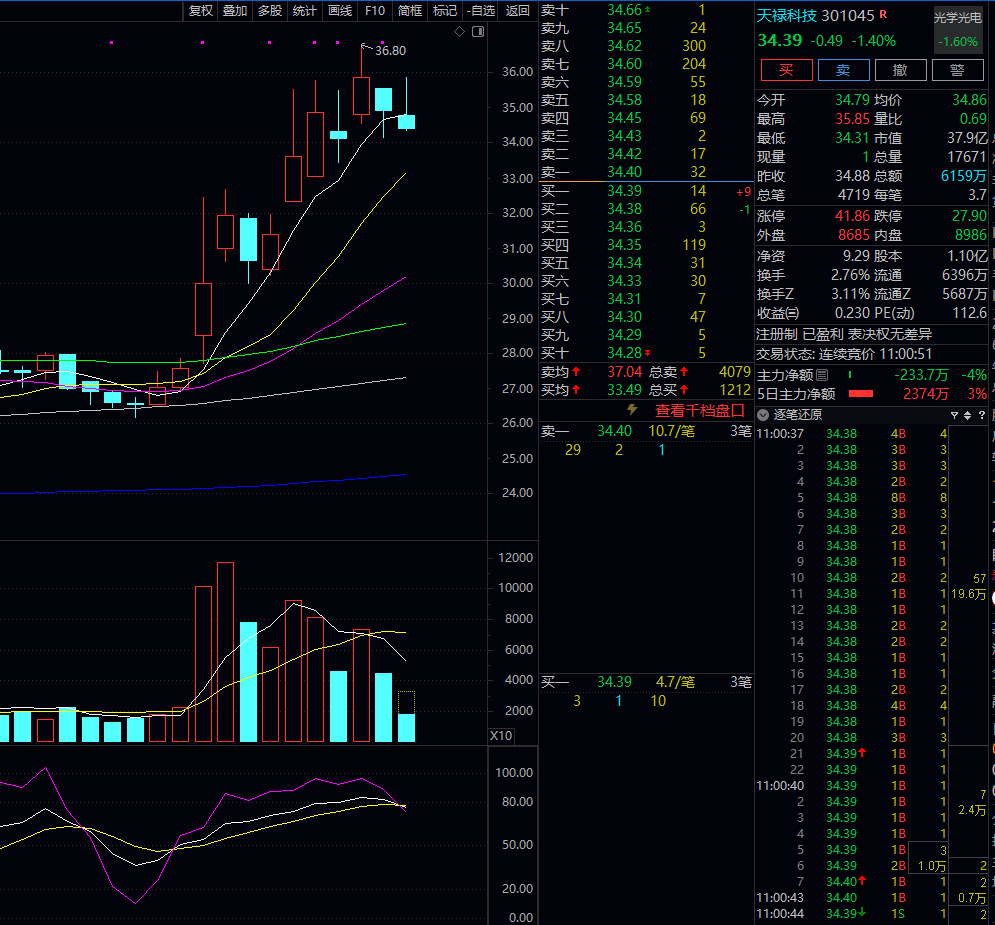Click the lightning bolt icon beside 查看千档盘口
The image size is (995, 925).
tap(632, 410)
